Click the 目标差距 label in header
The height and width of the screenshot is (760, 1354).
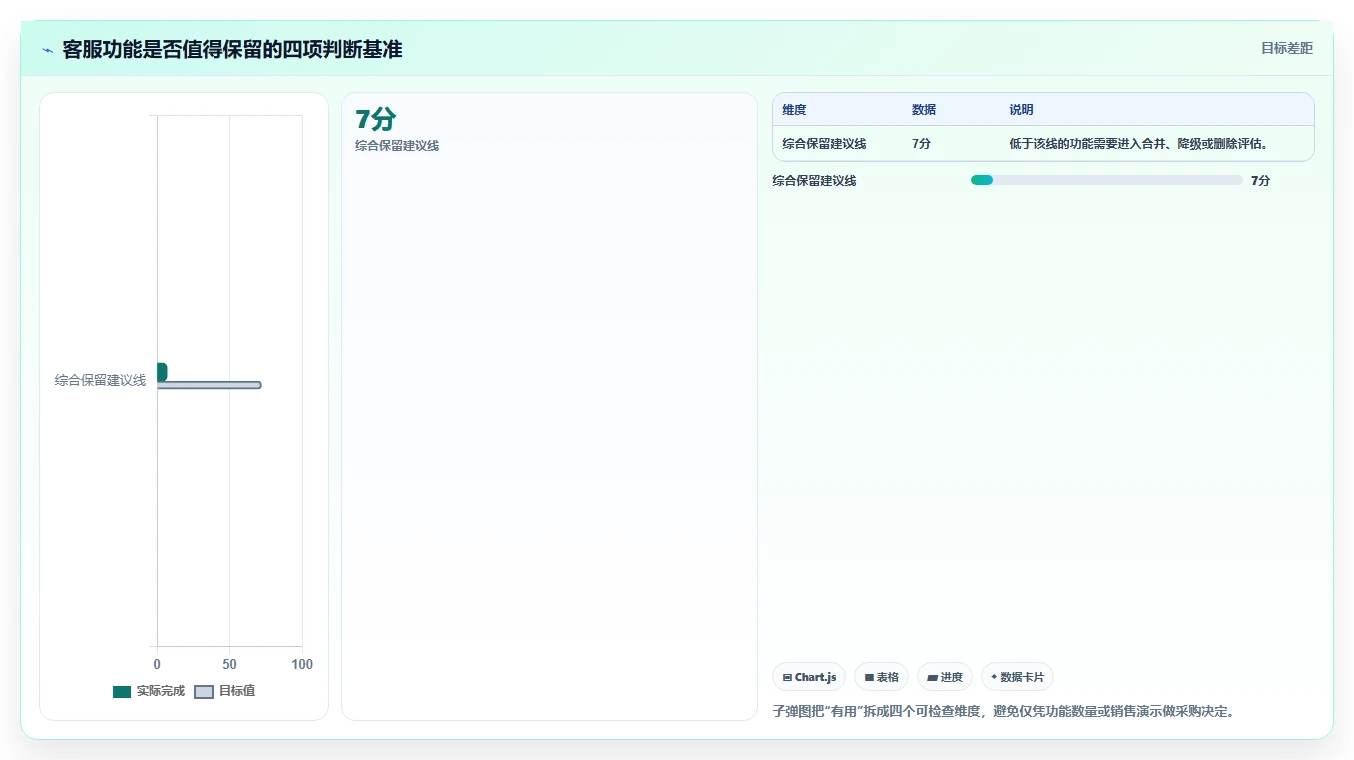[x=1286, y=48]
